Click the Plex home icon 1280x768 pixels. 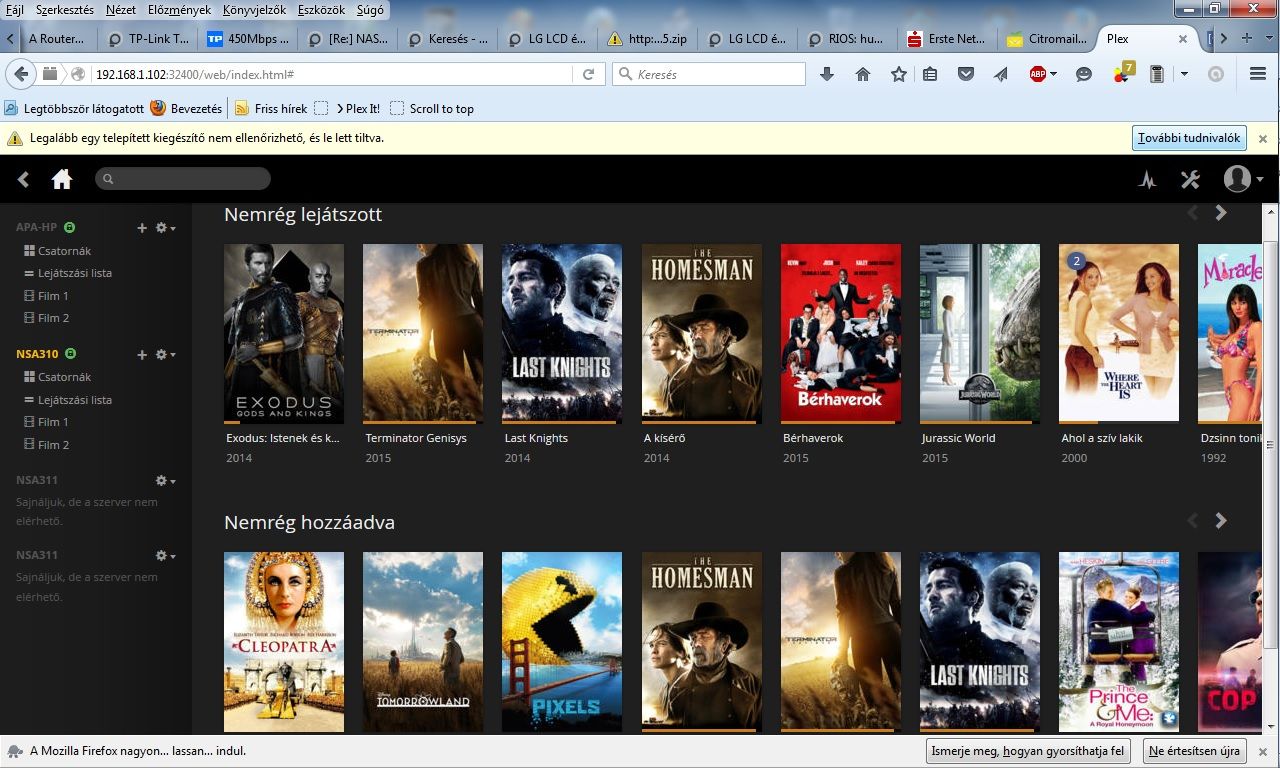[x=62, y=179]
